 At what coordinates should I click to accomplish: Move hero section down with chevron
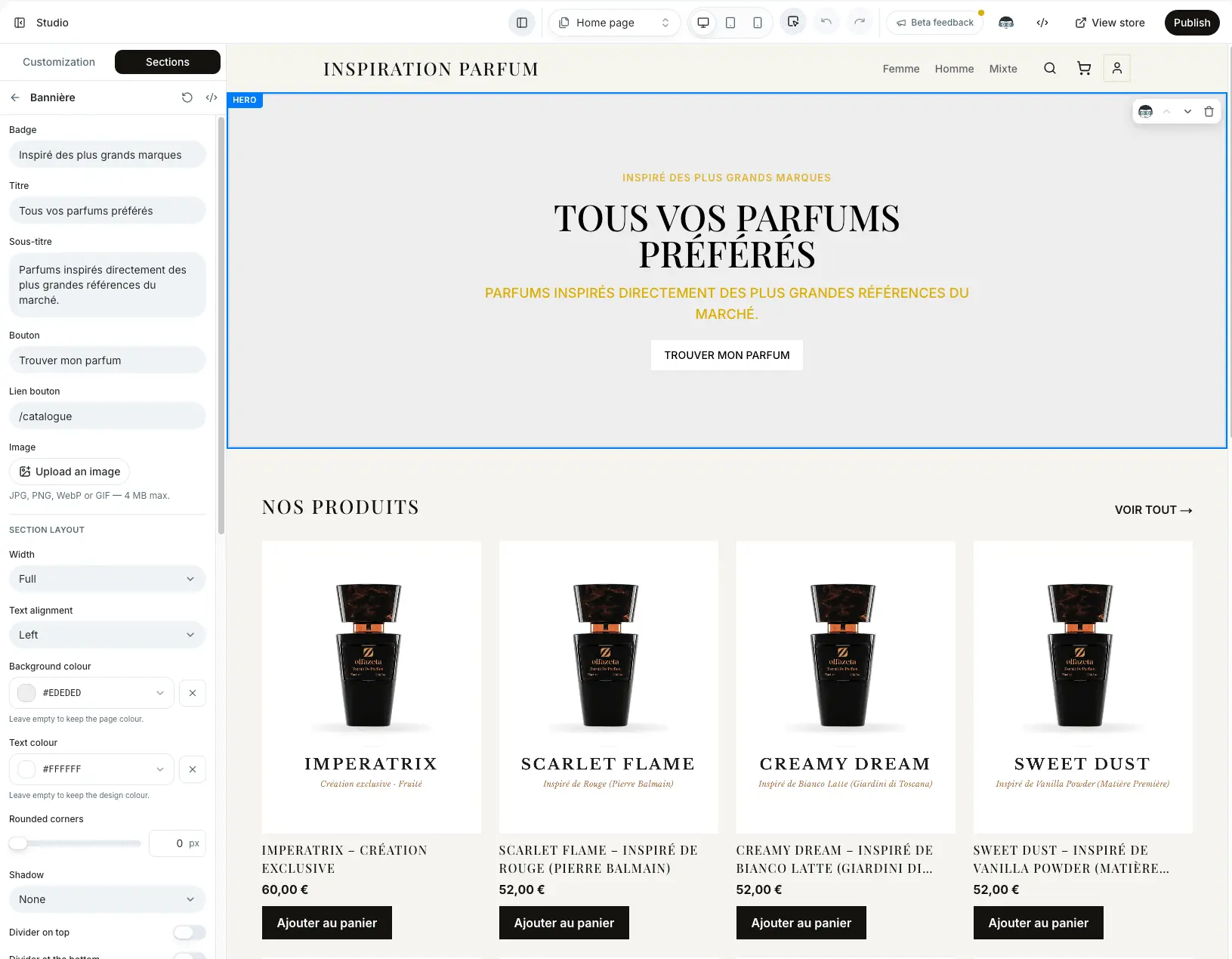[x=1187, y=111]
